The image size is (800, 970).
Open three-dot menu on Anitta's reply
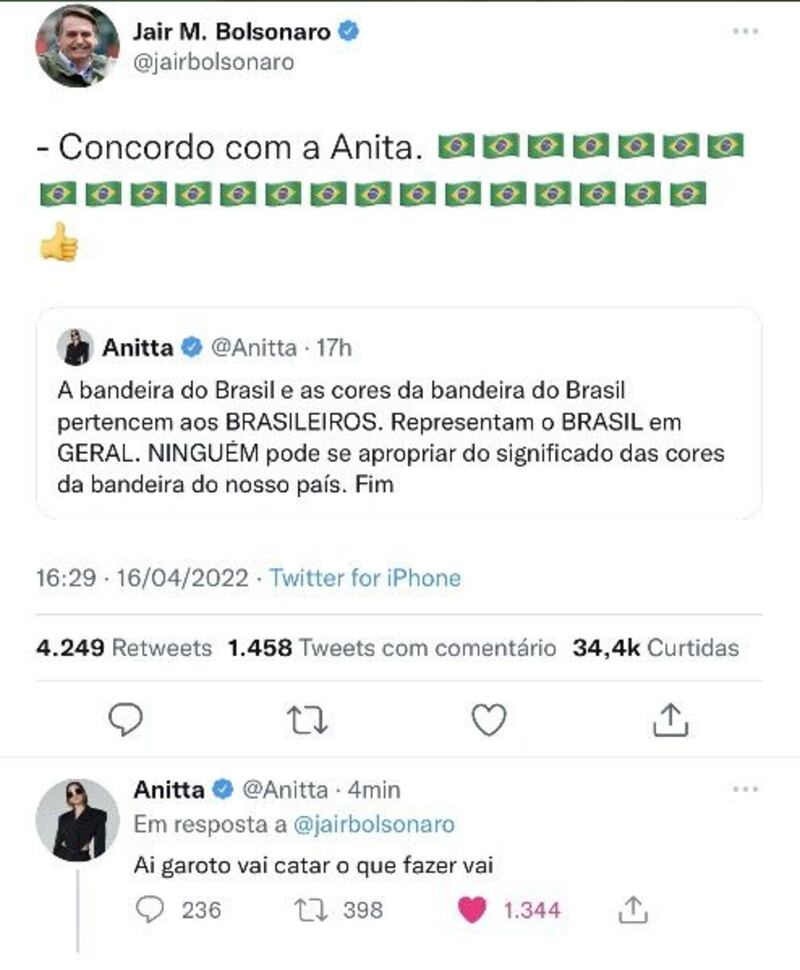point(745,789)
